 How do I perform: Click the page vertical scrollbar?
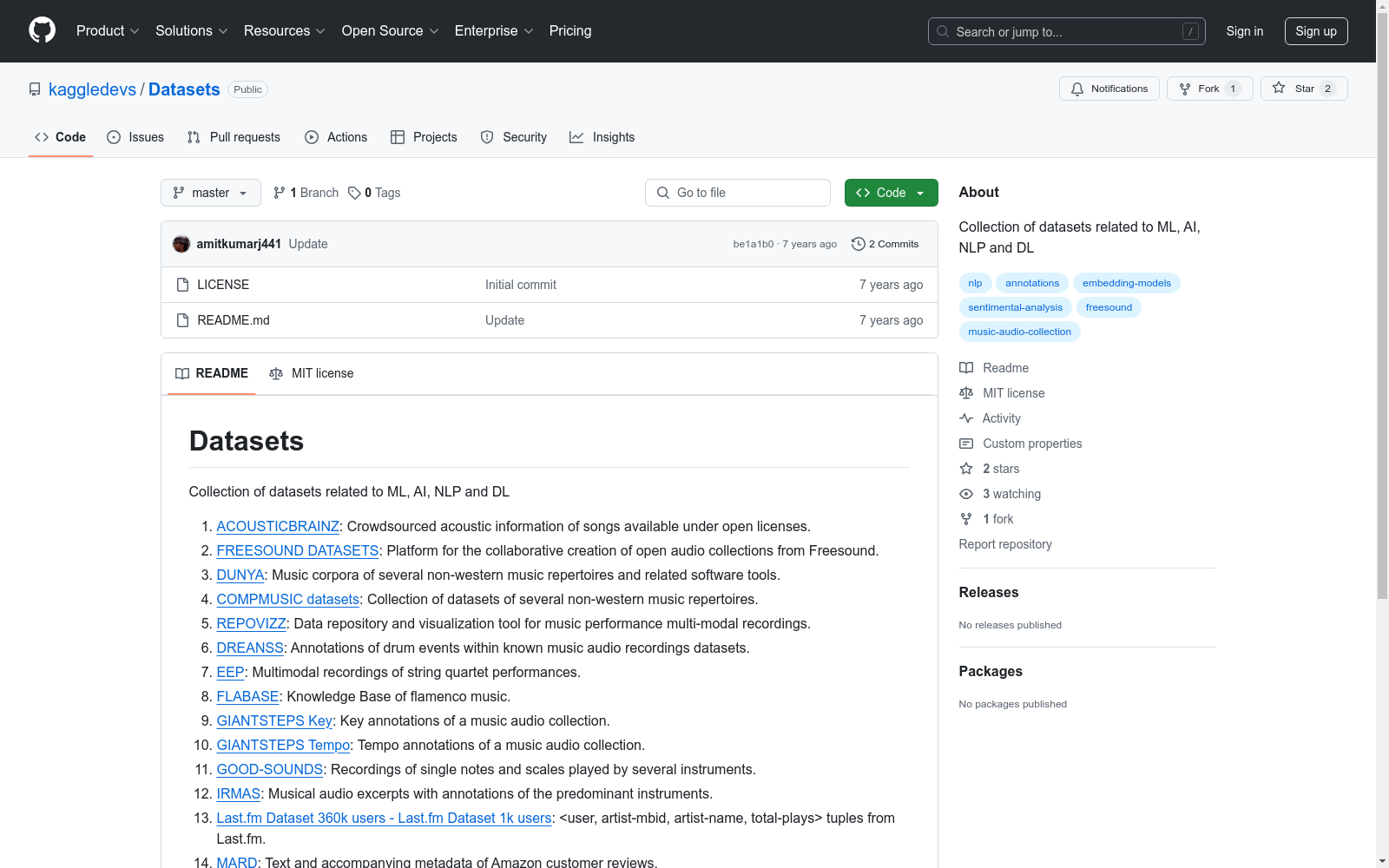click(1382, 304)
